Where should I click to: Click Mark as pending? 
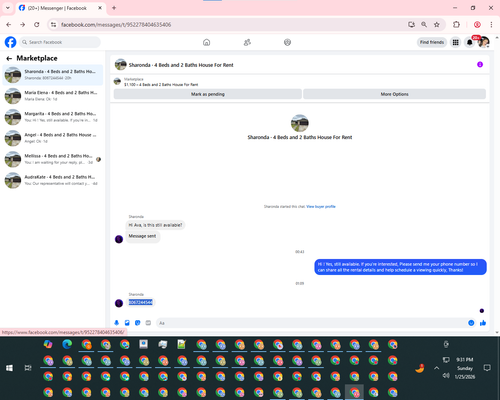[x=208, y=94]
